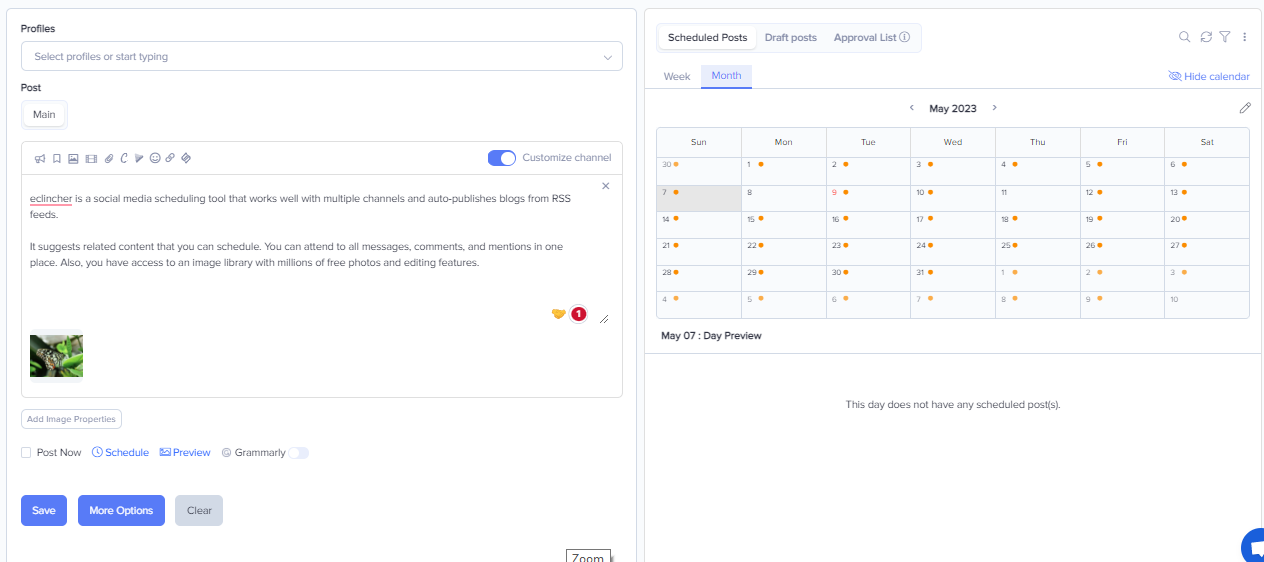
Task: Go to next month in calendar
Action: pyautogui.click(x=994, y=108)
